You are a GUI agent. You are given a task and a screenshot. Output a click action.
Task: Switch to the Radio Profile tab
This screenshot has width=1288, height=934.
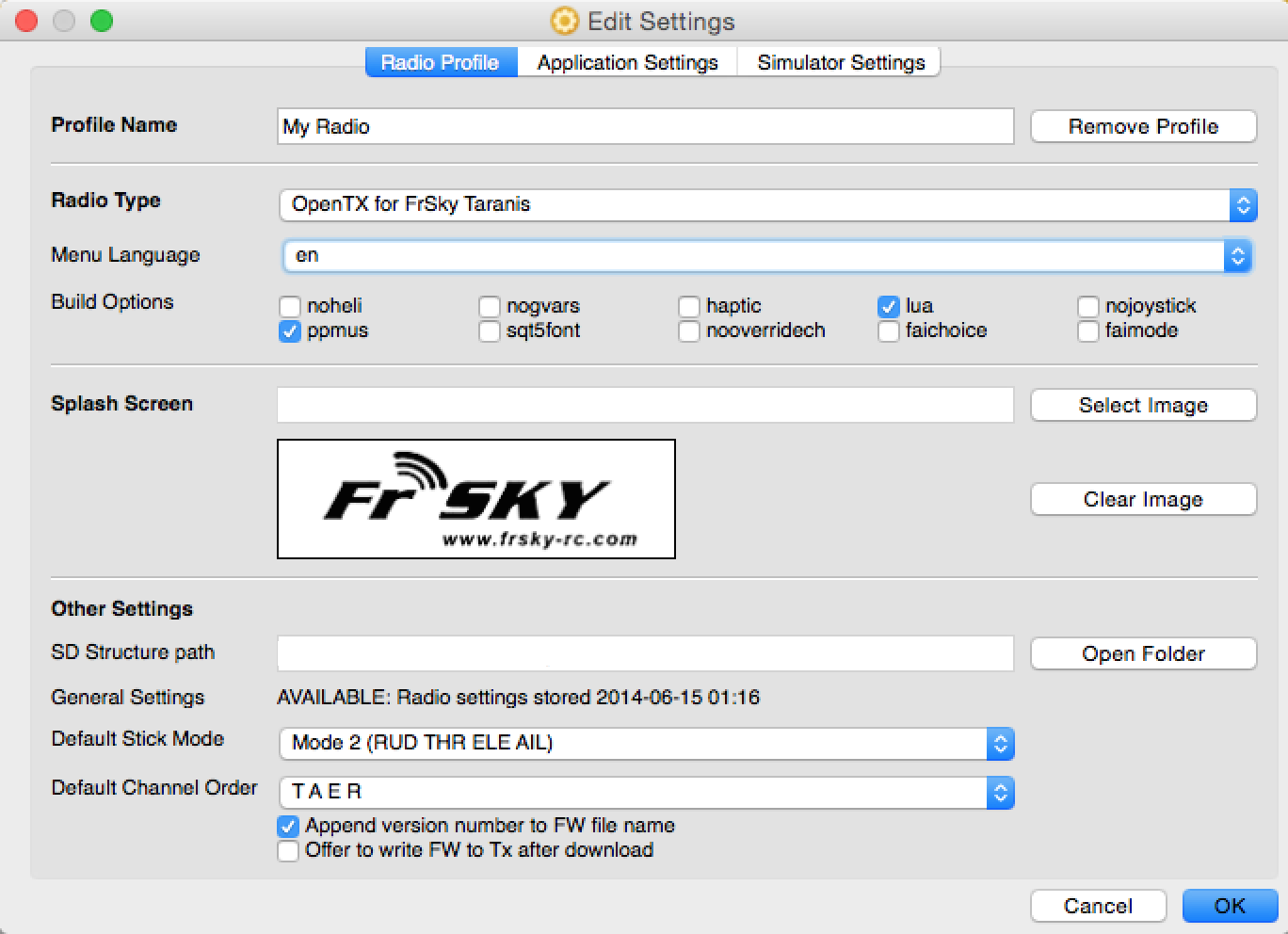click(441, 62)
